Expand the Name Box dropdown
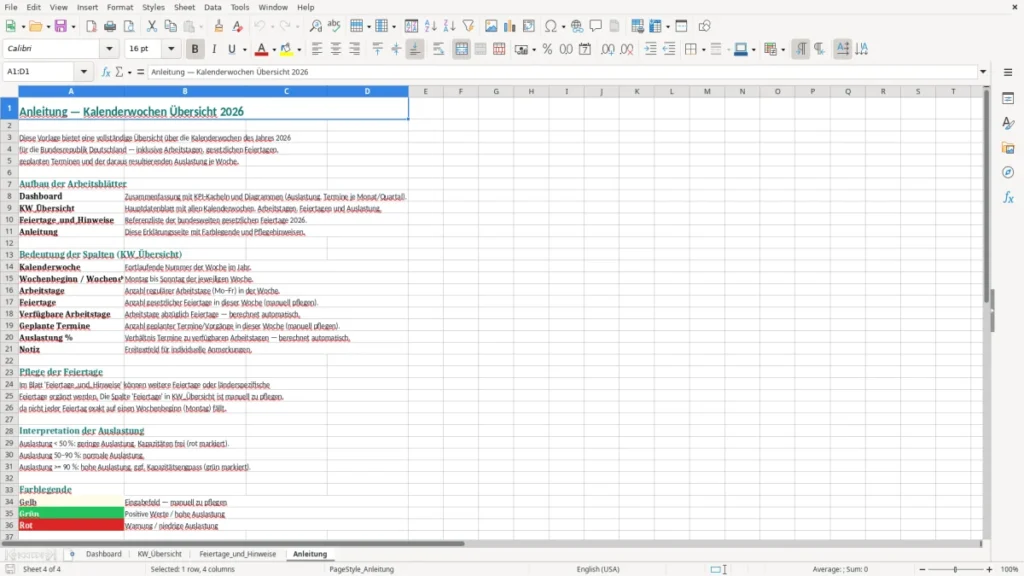 pos(84,72)
